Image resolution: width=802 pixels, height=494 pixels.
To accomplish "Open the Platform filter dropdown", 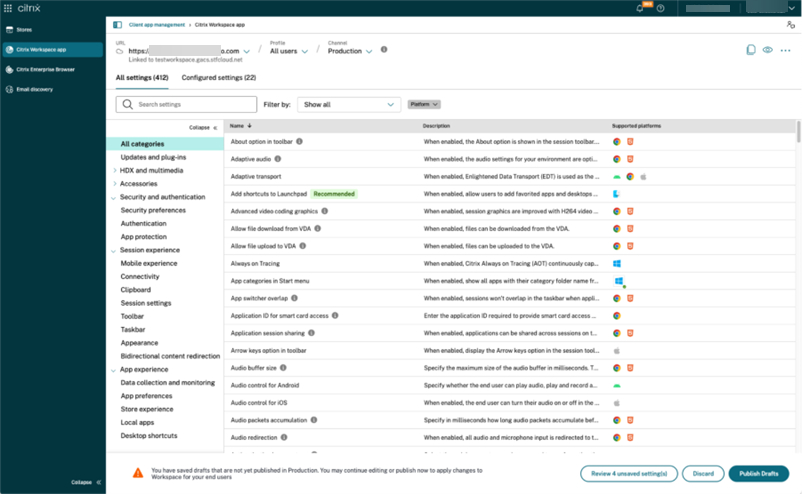I will (x=425, y=104).
